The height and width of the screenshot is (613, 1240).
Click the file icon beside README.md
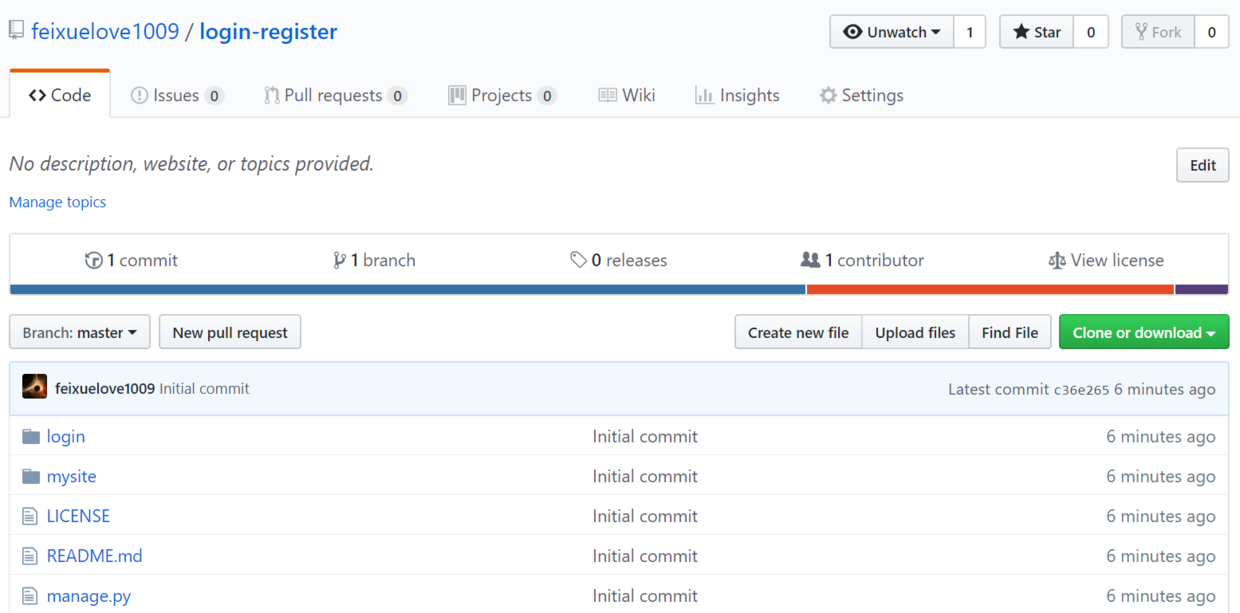pos(30,556)
